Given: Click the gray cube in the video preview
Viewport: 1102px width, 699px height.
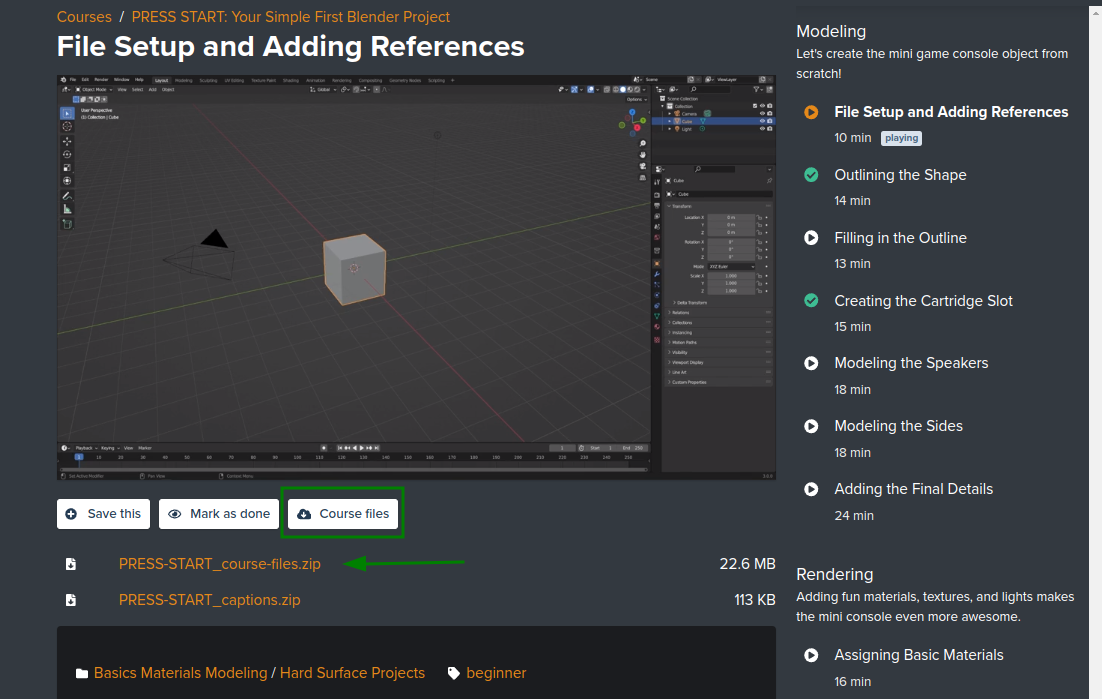Looking at the screenshot, I should pyautogui.click(x=353, y=268).
